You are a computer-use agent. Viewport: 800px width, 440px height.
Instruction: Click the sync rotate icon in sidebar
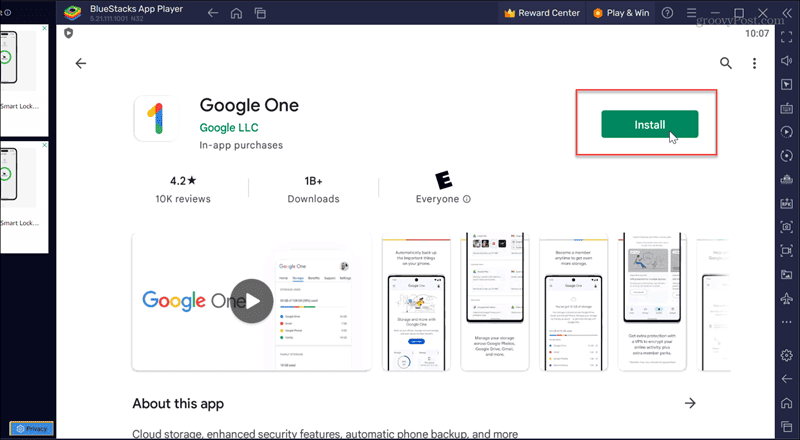click(787, 156)
